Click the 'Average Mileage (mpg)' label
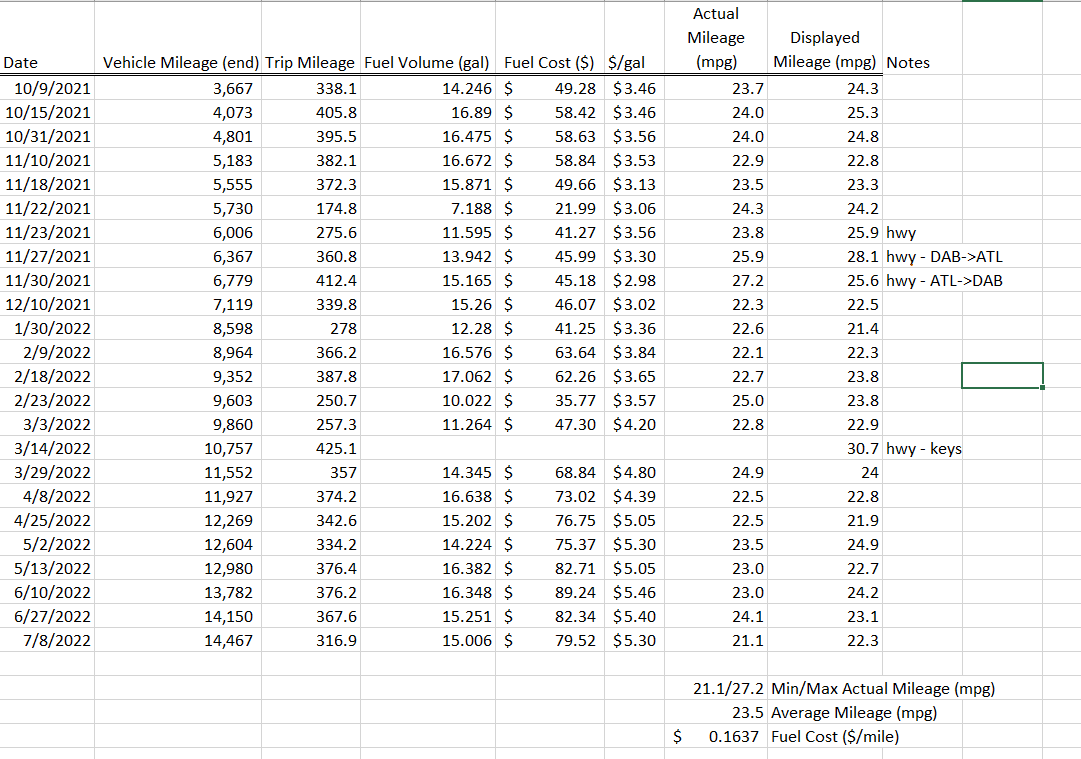The height and width of the screenshot is (759, 1081). click(854, 713)
